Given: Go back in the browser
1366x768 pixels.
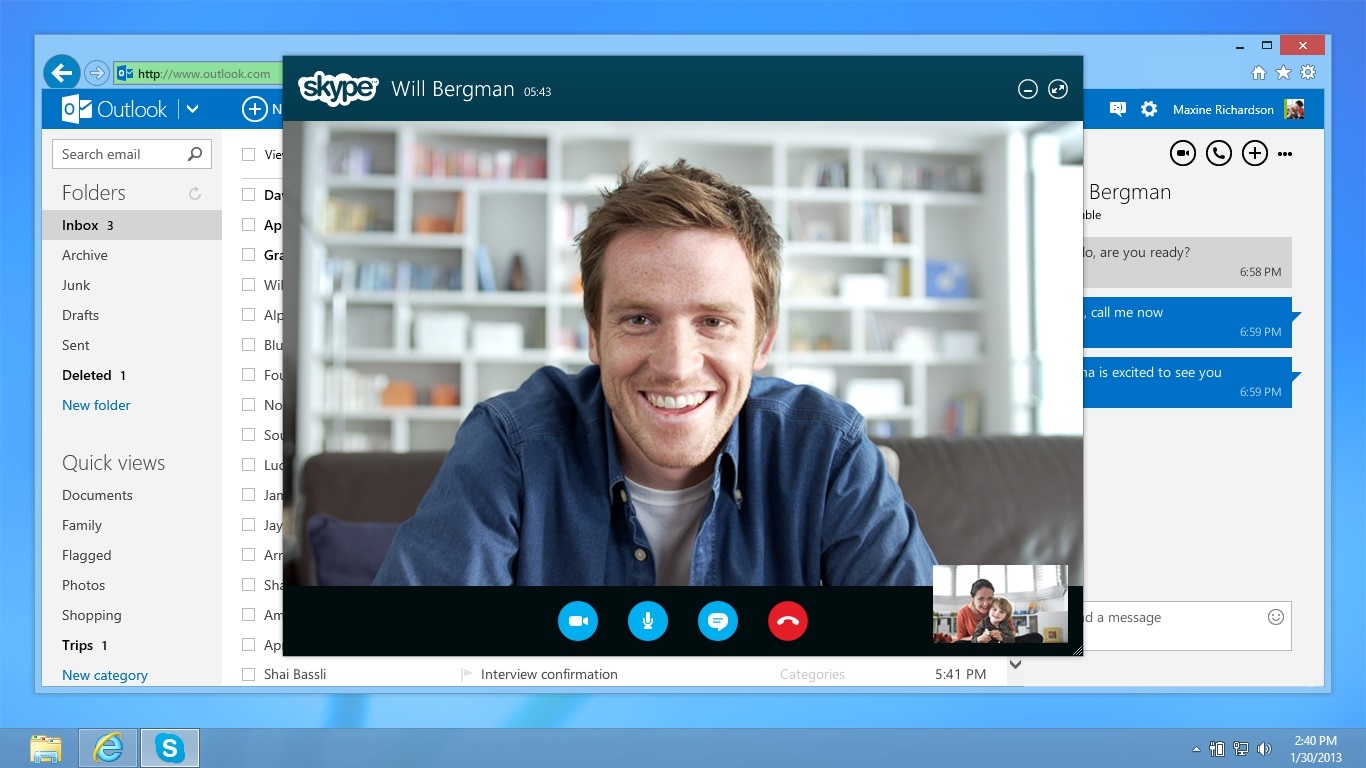Looking at the screenshot, I should (62, 72).
